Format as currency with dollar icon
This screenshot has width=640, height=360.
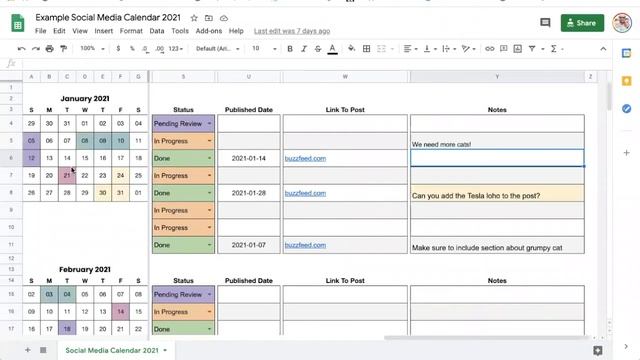(118, 49)
